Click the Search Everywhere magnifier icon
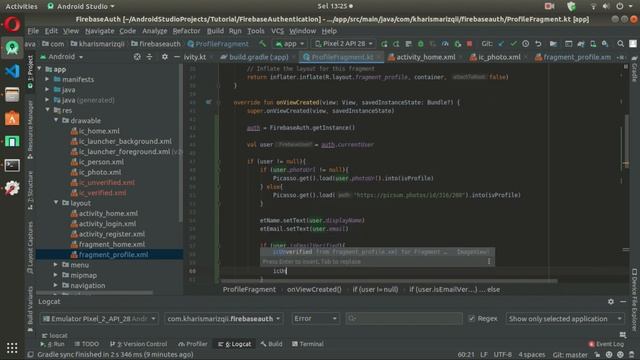The height and width of the screenshot is (360, 640). click(620, 44)
